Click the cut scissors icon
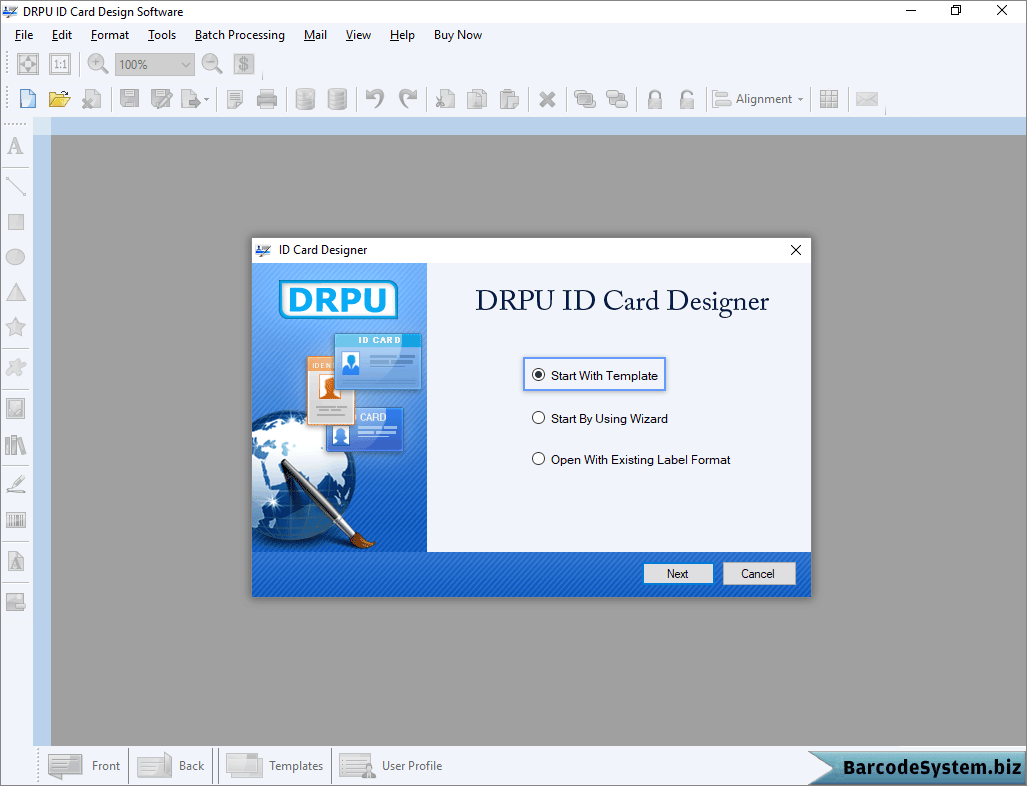Image resolution: width=1027 pixels, height=786 pixels. [445, 99]
